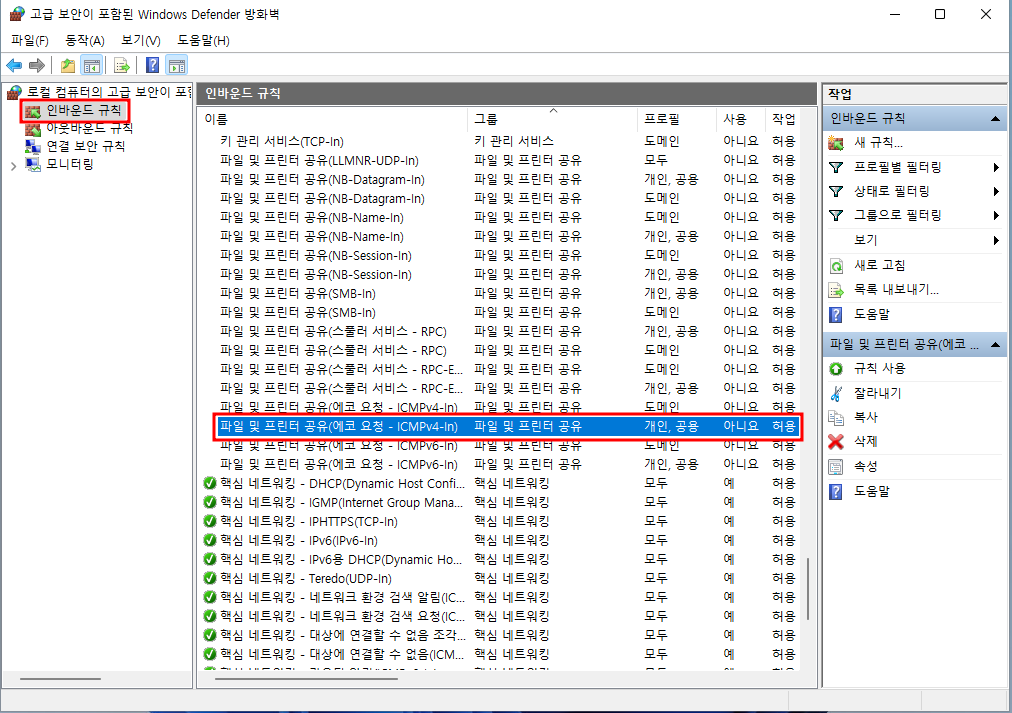Click the 속성 properties icon
The height and width of the screenshot is (713, 1012).
pos(836,467)
